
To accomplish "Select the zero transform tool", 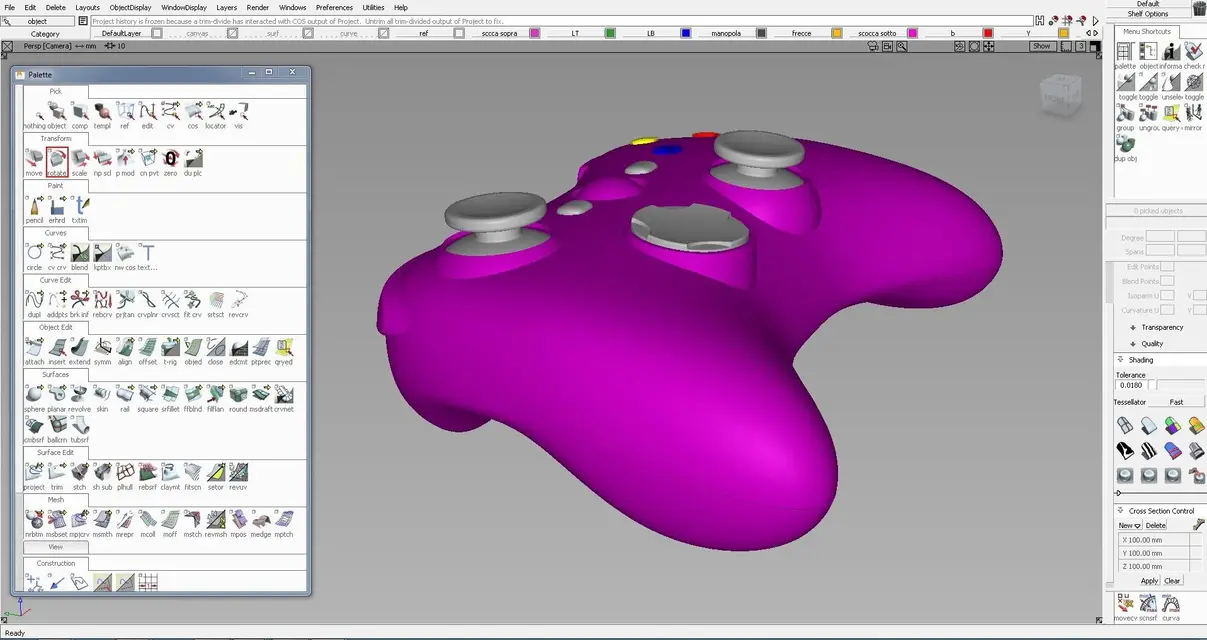I will point(170,160).
